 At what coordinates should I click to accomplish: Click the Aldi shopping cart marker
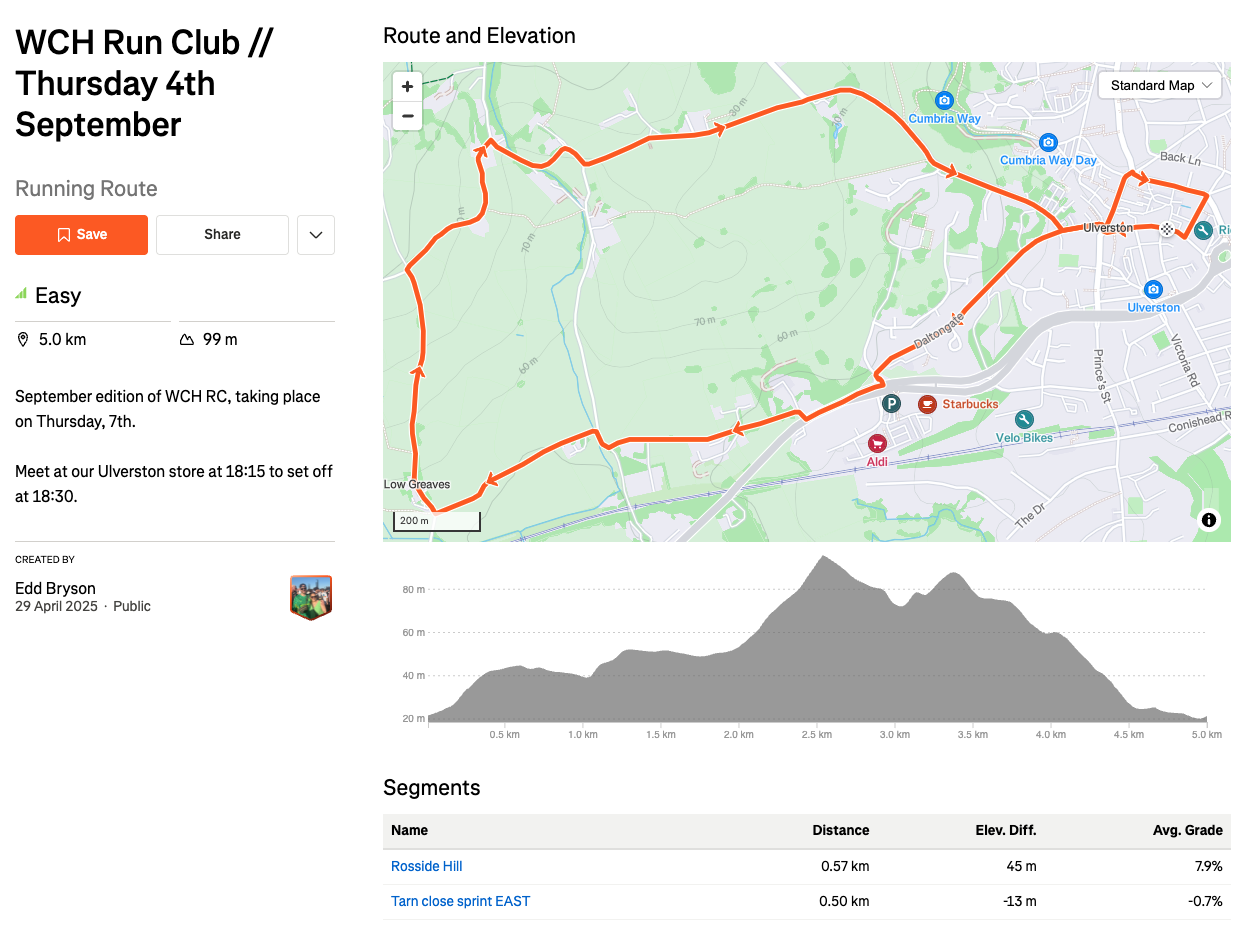(x=877, y=443)
